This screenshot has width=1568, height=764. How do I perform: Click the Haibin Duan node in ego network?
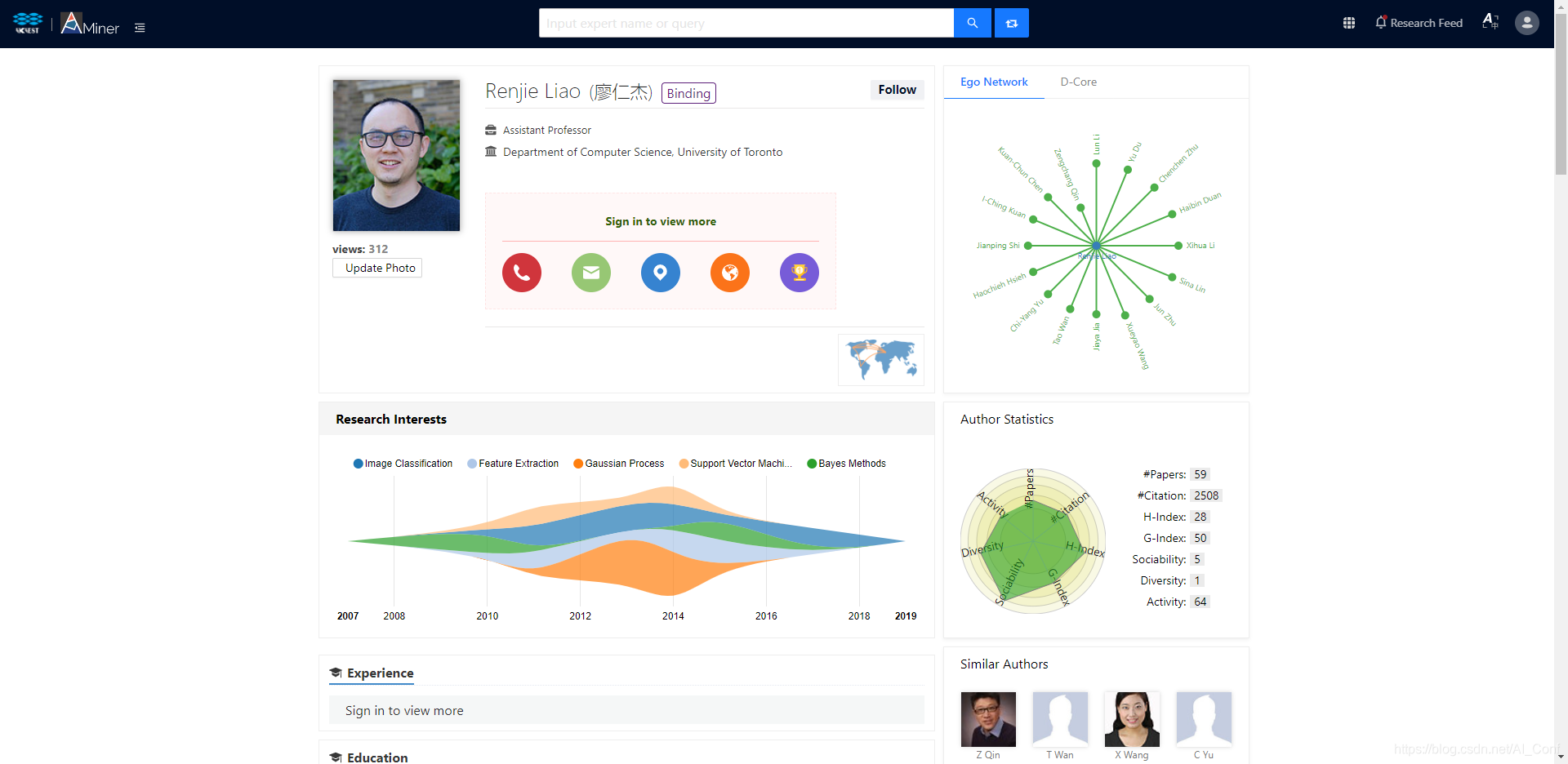(x=1170, y=215)
